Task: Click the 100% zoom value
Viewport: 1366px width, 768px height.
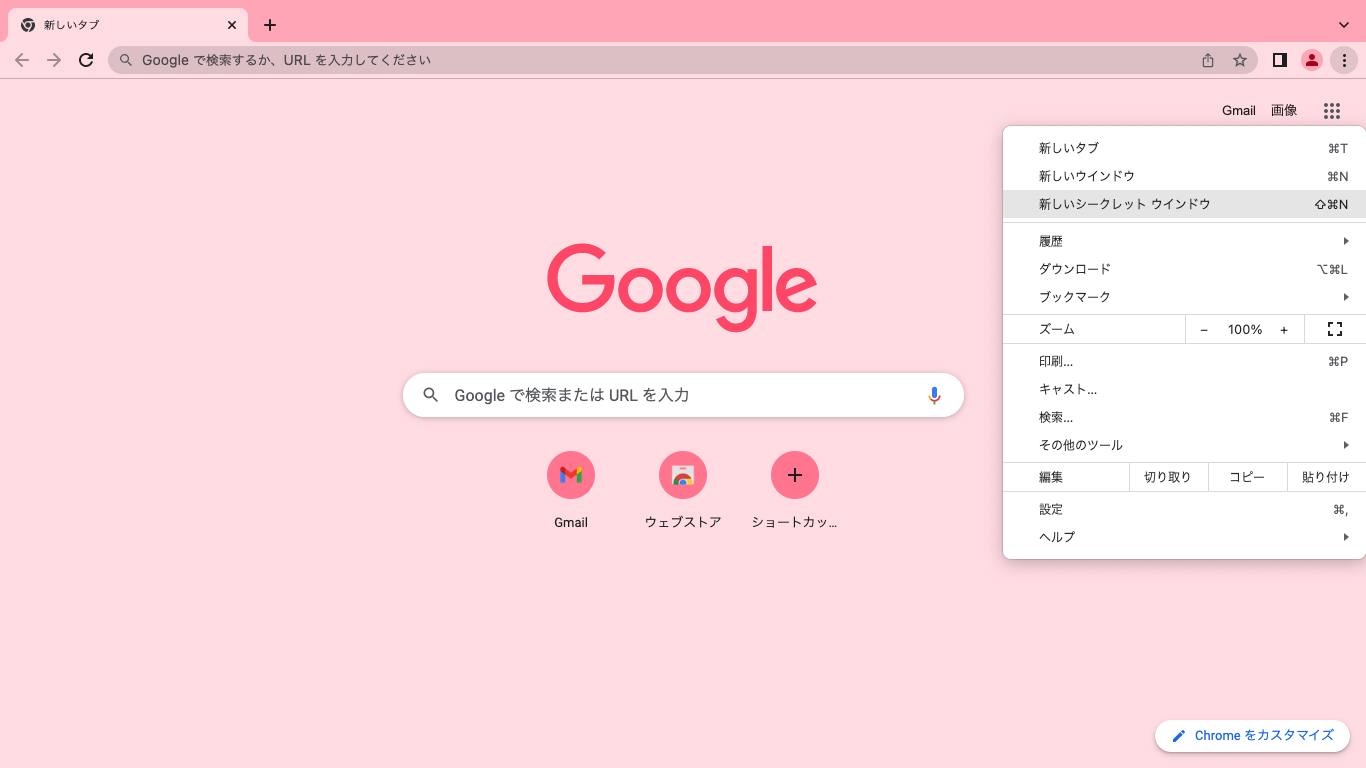Action: point(1245,329)
